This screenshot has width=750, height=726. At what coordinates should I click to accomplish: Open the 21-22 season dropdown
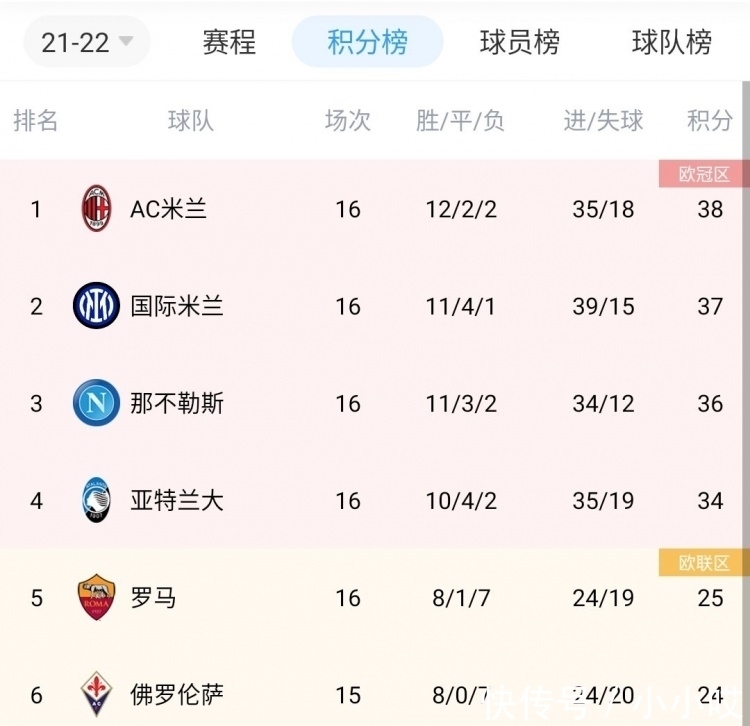87,42
